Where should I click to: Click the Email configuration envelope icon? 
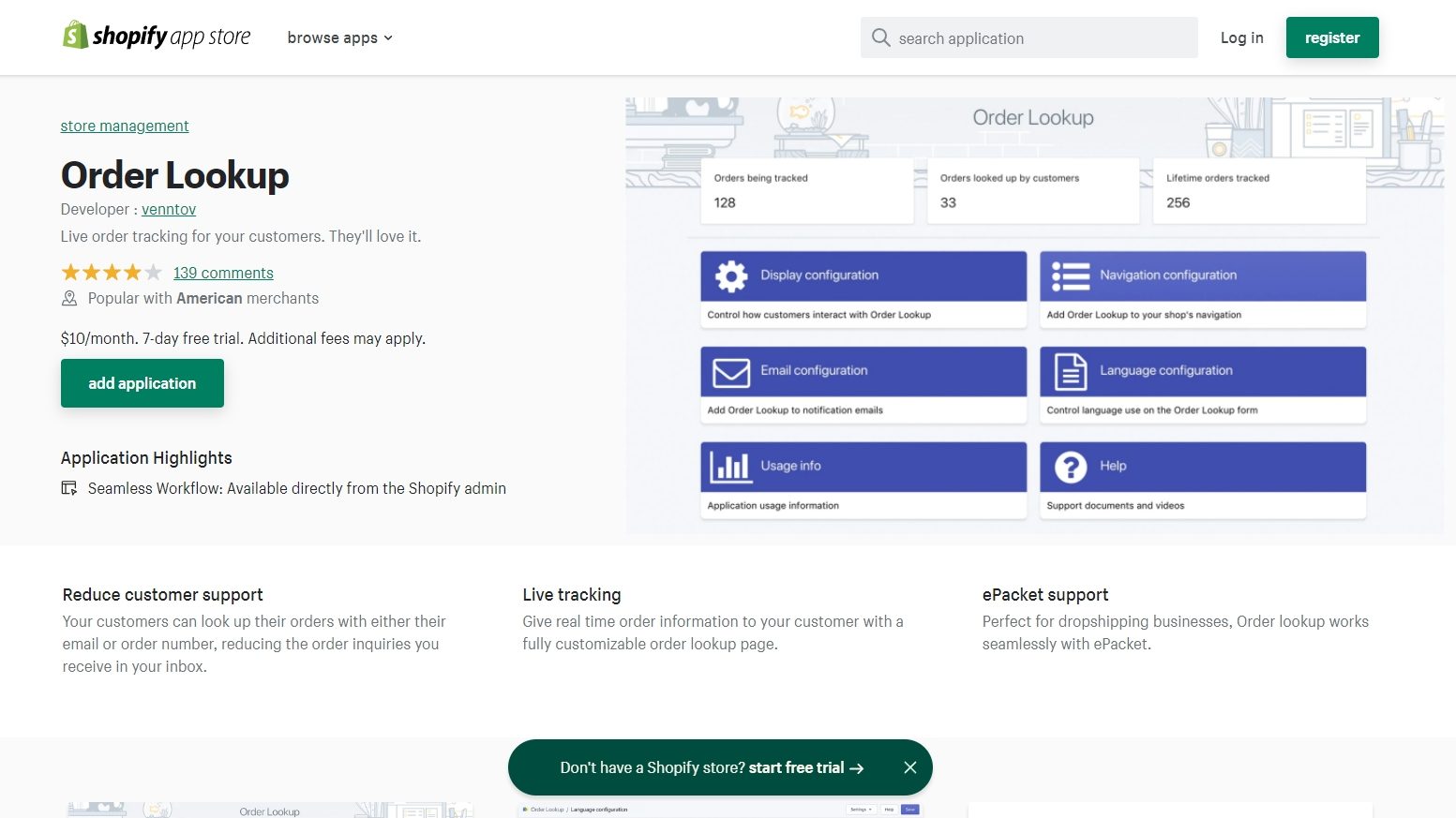(x=730, y=372)
